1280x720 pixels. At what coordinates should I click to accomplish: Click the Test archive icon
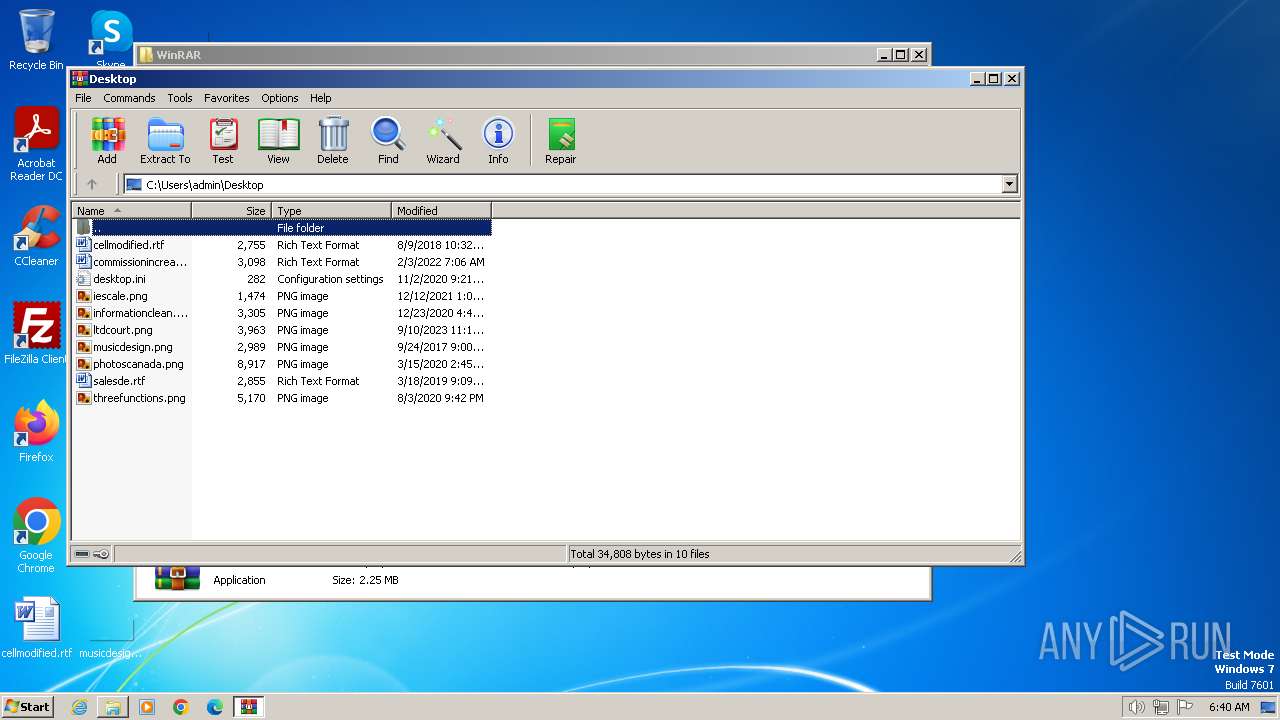[223, 141]
